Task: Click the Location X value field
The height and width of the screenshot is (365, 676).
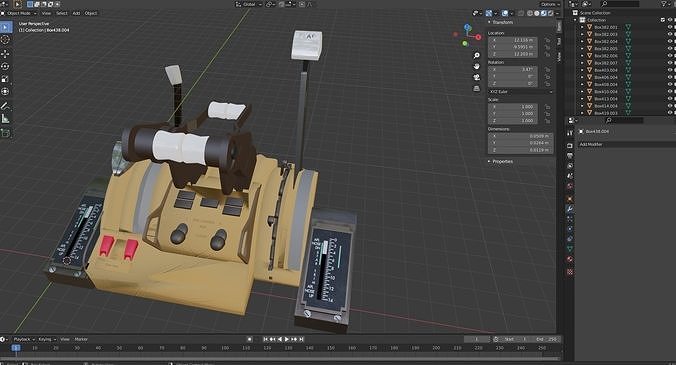Action: coord(513,40)
